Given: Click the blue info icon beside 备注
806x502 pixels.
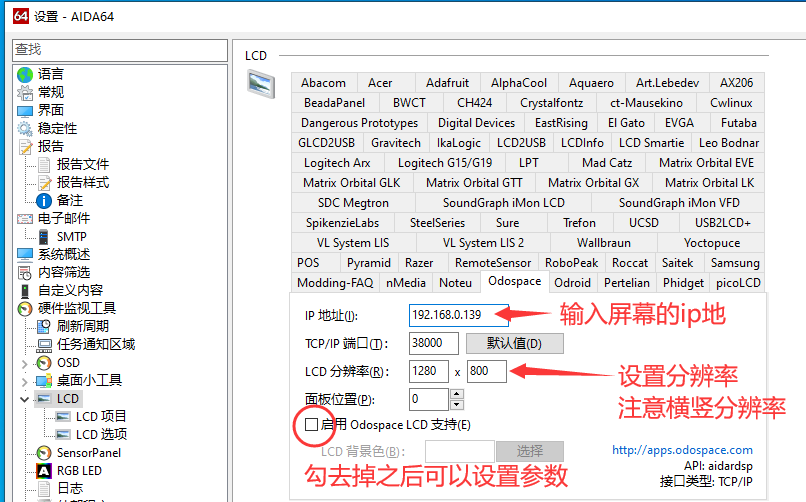Looking at the screenshot, I should click(x=44, y=201).
